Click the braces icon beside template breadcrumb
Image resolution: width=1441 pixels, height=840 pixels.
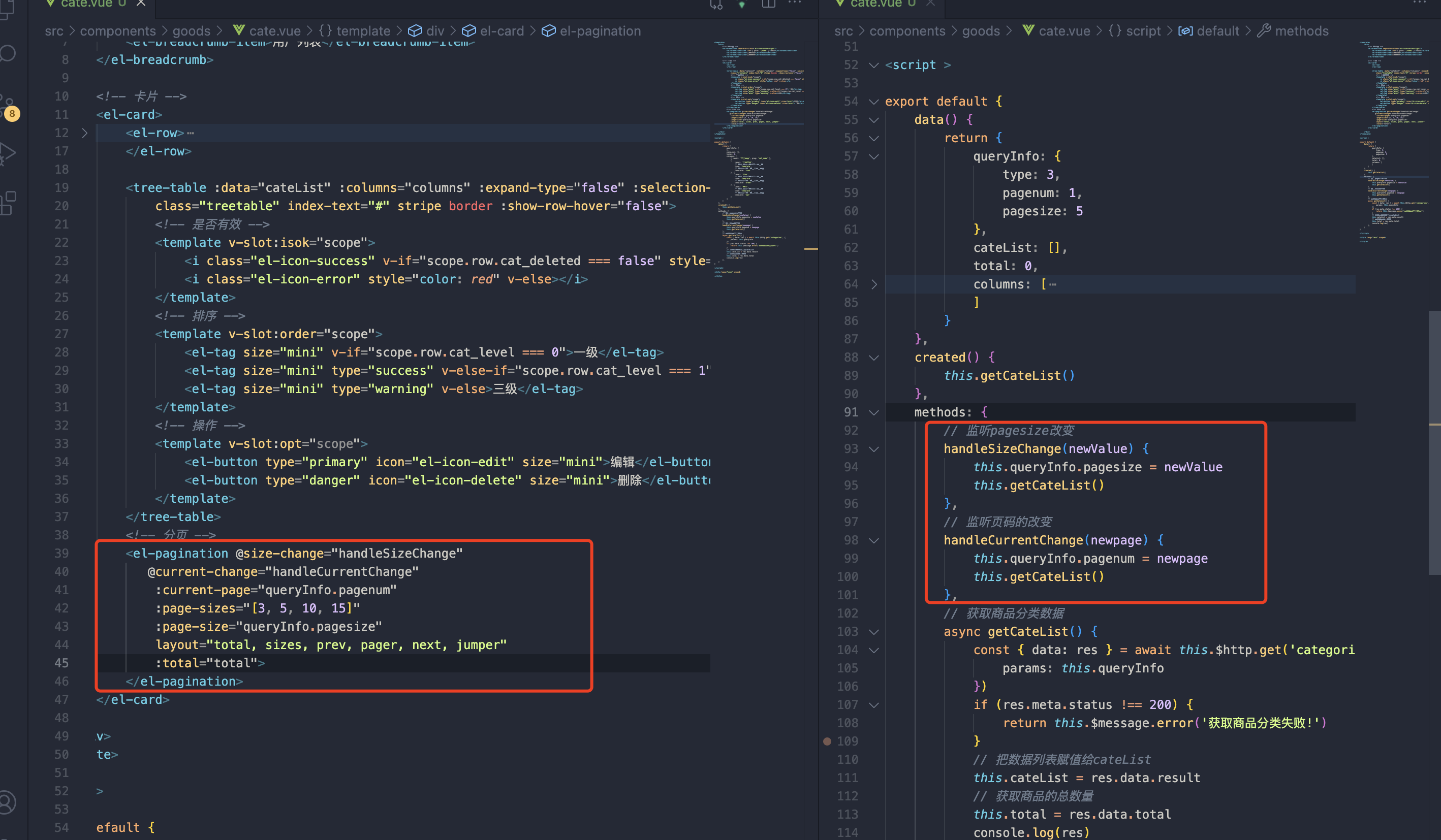(x=325, y=31)
